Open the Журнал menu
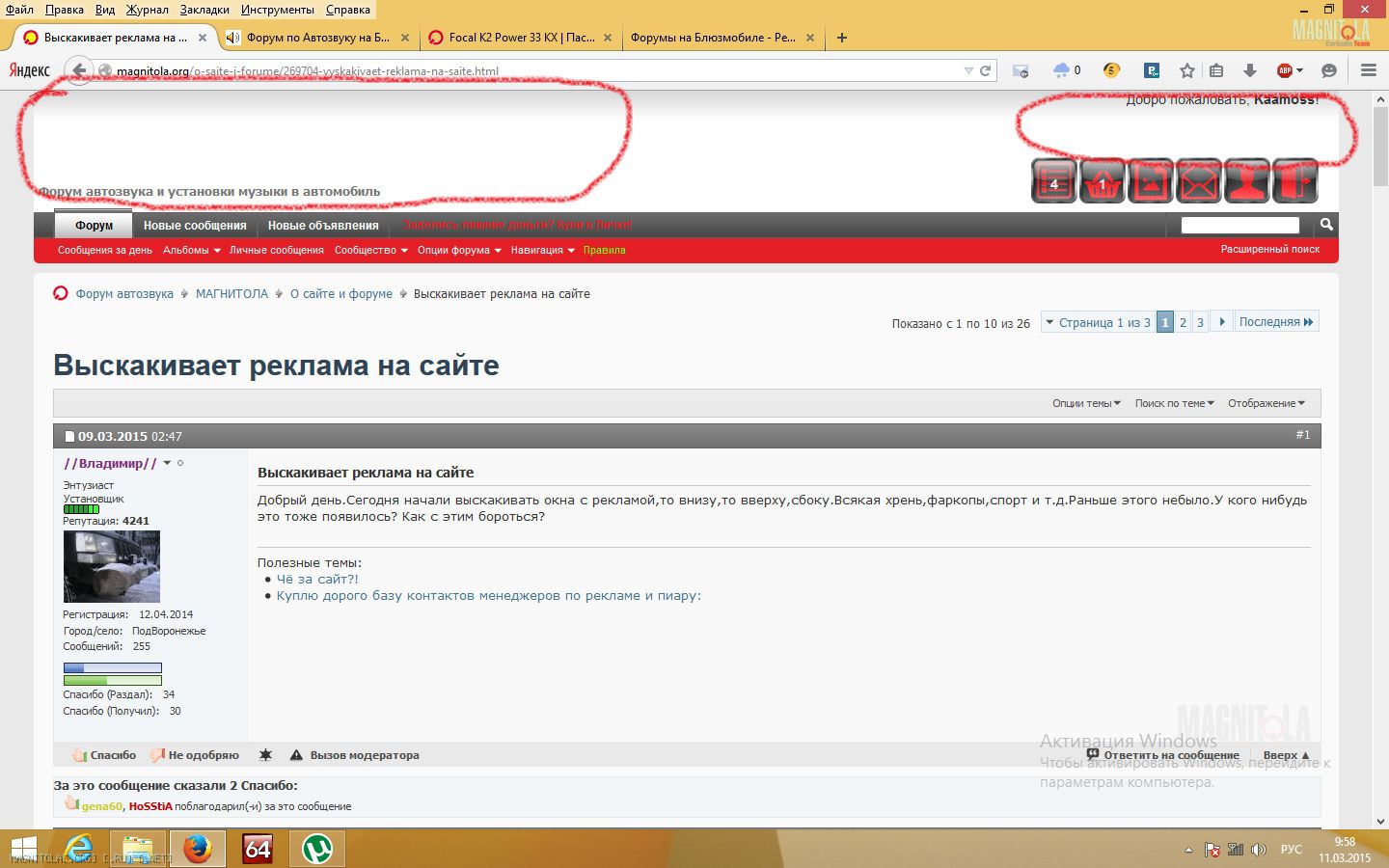This screenshot has width=1389, height=868. [147, 10]
